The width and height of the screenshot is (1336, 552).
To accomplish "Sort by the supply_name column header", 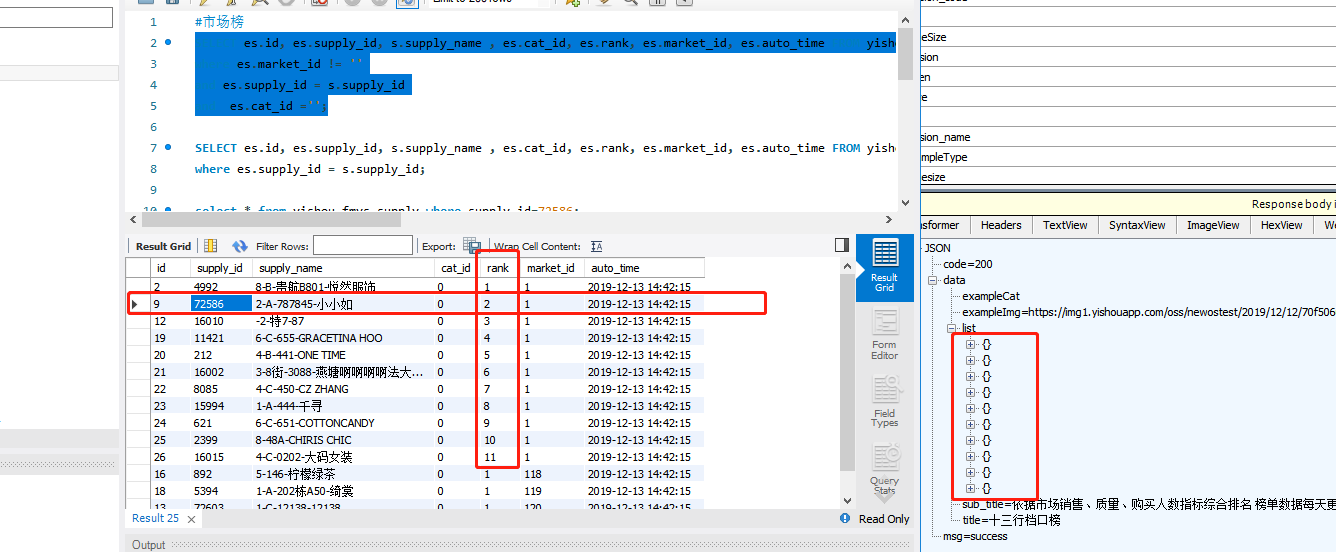I will click(x=344, y=268).
